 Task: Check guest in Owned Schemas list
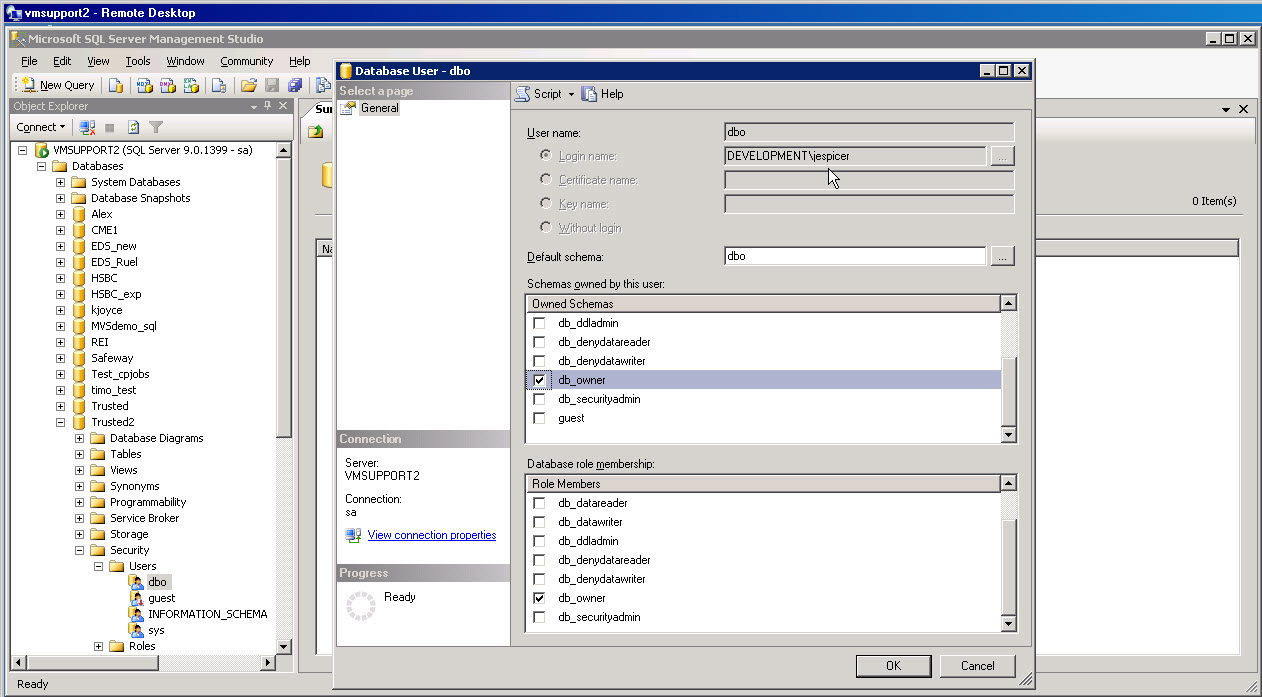click(x=540, y=418)
